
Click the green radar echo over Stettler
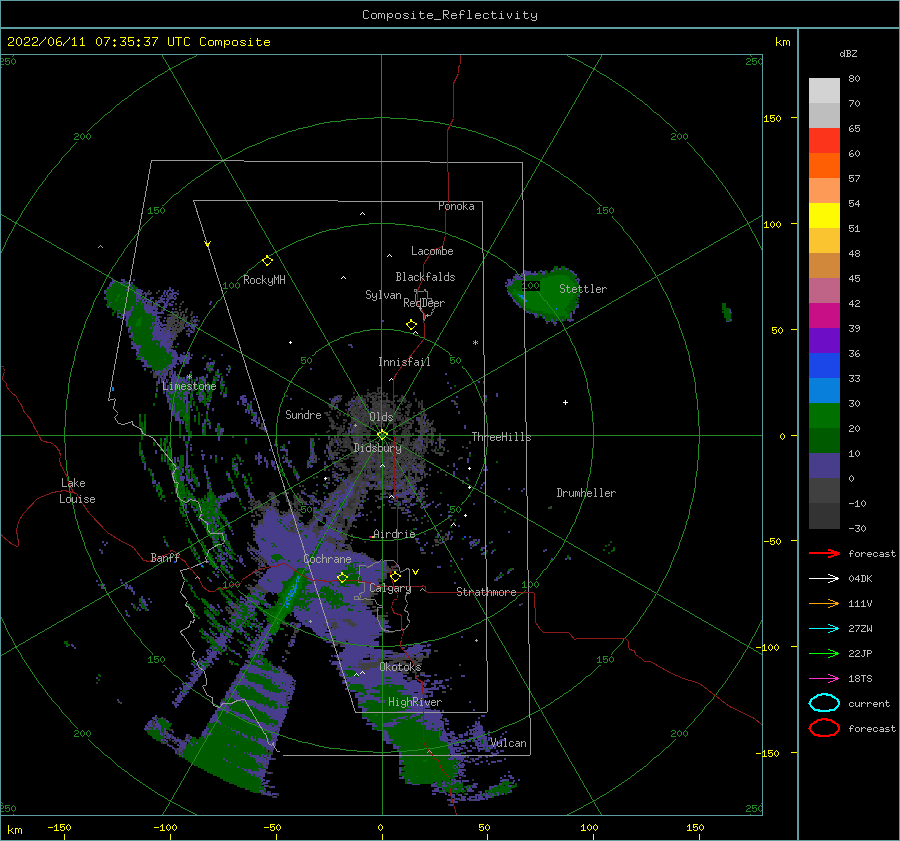tap(542, 293)
